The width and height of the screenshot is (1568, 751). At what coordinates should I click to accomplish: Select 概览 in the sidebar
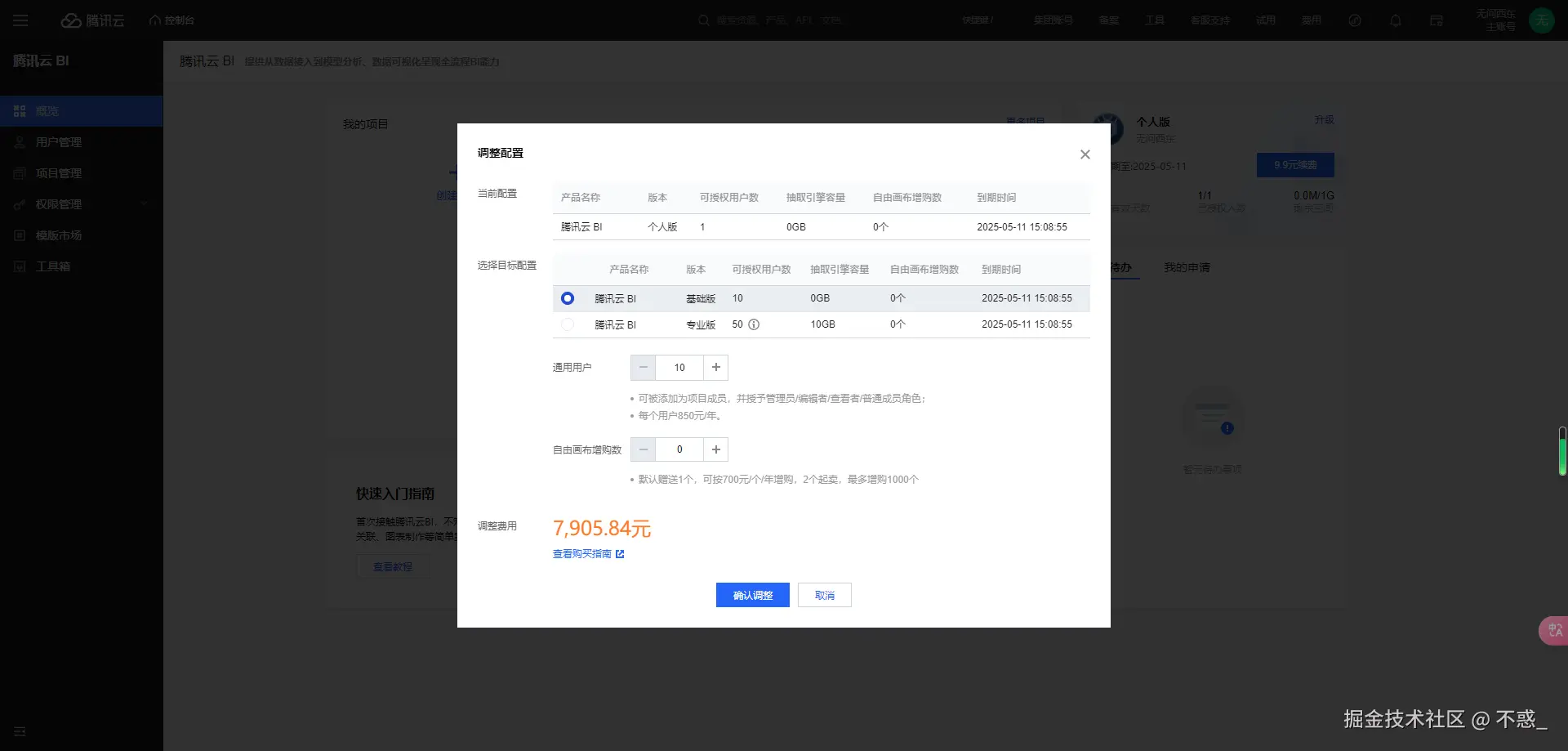click(82, 111)
